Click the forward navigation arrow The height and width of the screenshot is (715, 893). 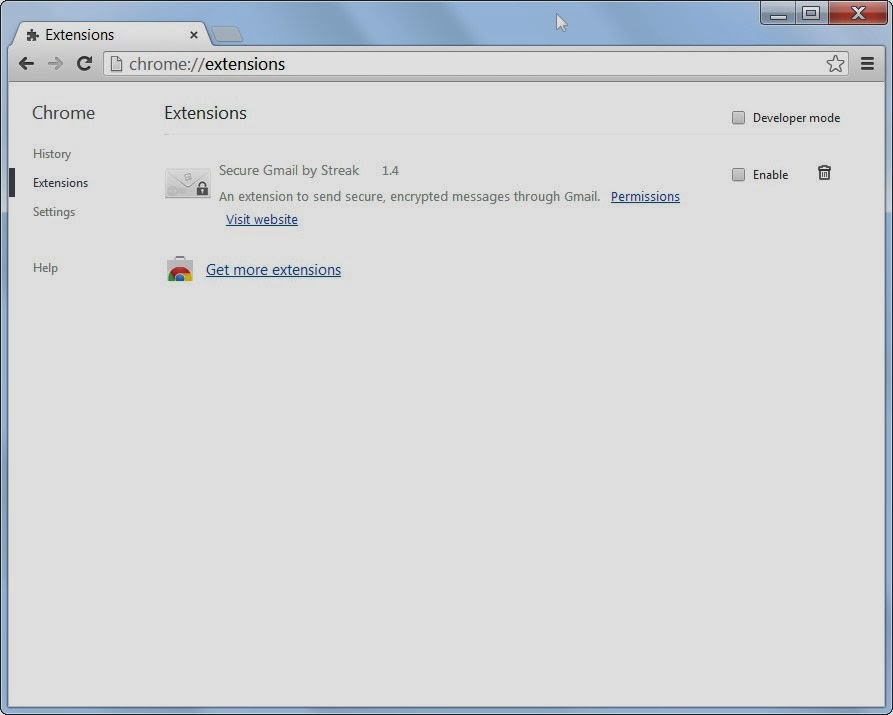[55, 64]
